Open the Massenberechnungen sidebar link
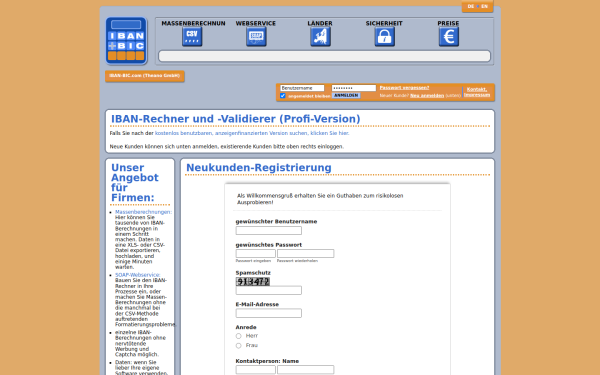 pyautogui.click(x=143, y=212)
